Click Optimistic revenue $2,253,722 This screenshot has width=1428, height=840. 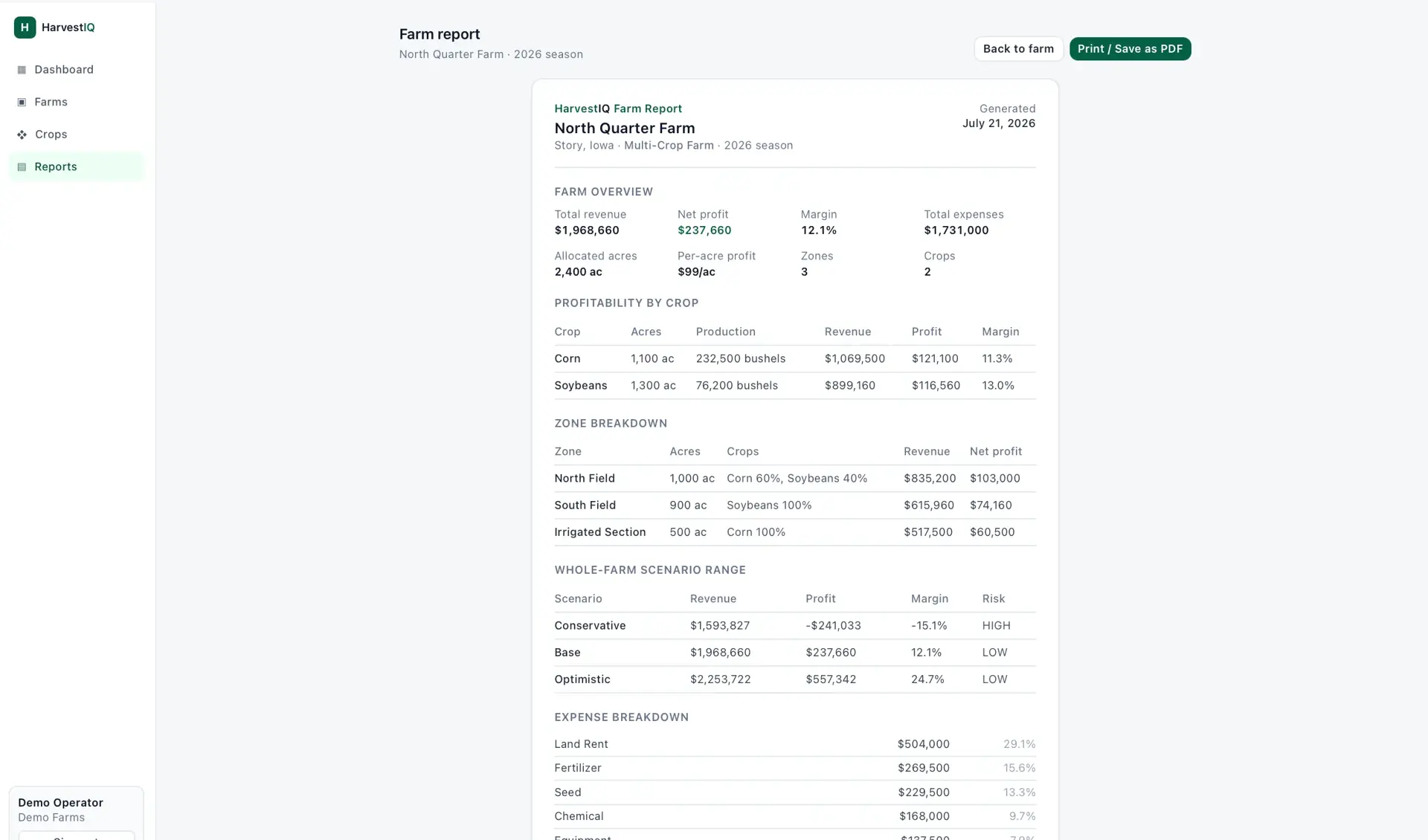720,679
